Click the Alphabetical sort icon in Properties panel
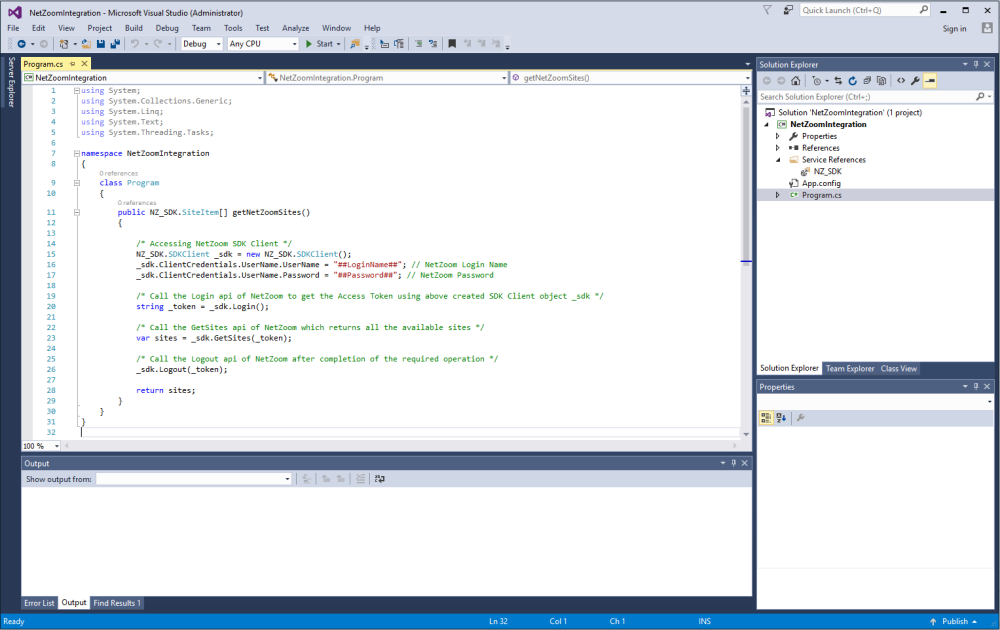Viewport: 1000px width, 630px height. point(781,418)
